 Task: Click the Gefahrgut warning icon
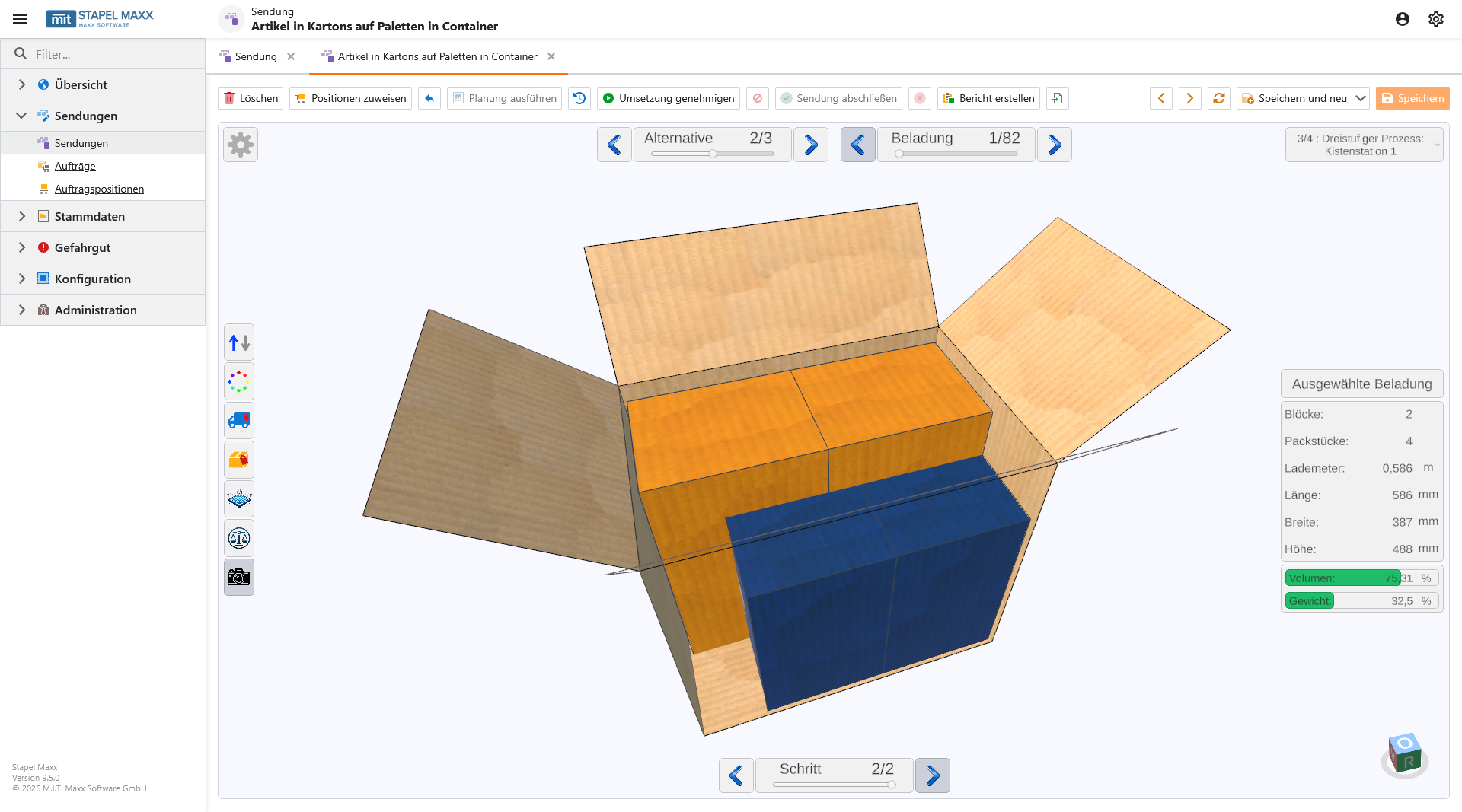pos(43,247)
